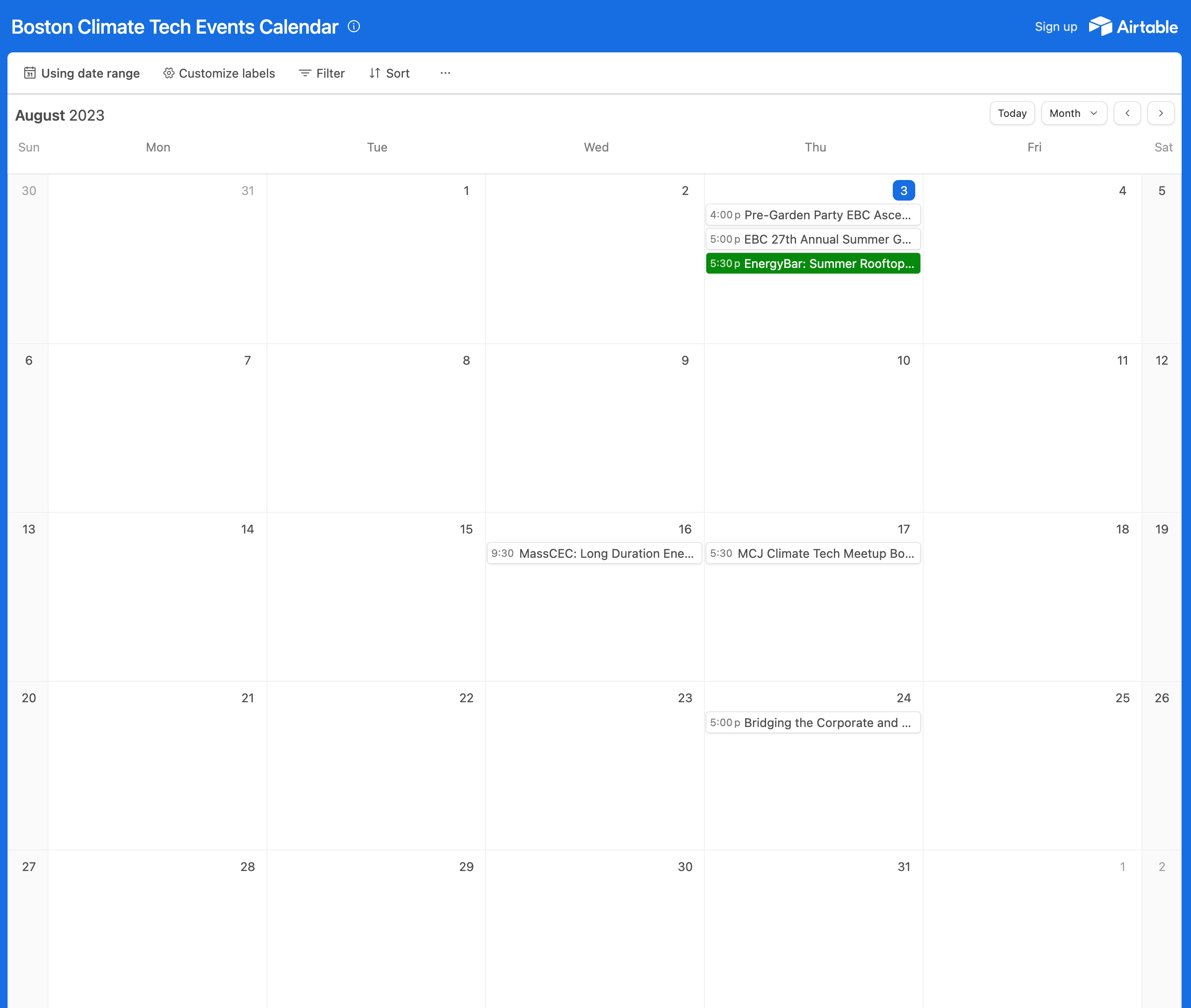Open the green EnergyBar Summer Rooftop event
The width and height of the screenshot is (1191, 1008).
pyautogui.click(x=812, y=263)
